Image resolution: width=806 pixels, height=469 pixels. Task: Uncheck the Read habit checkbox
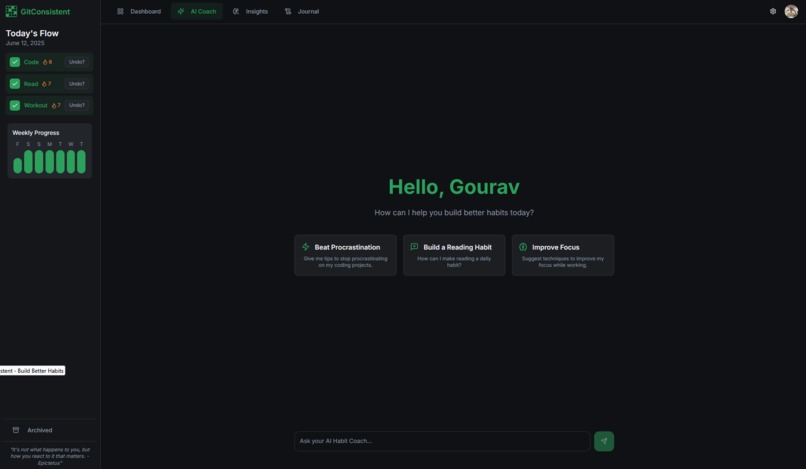pos(15,84)
